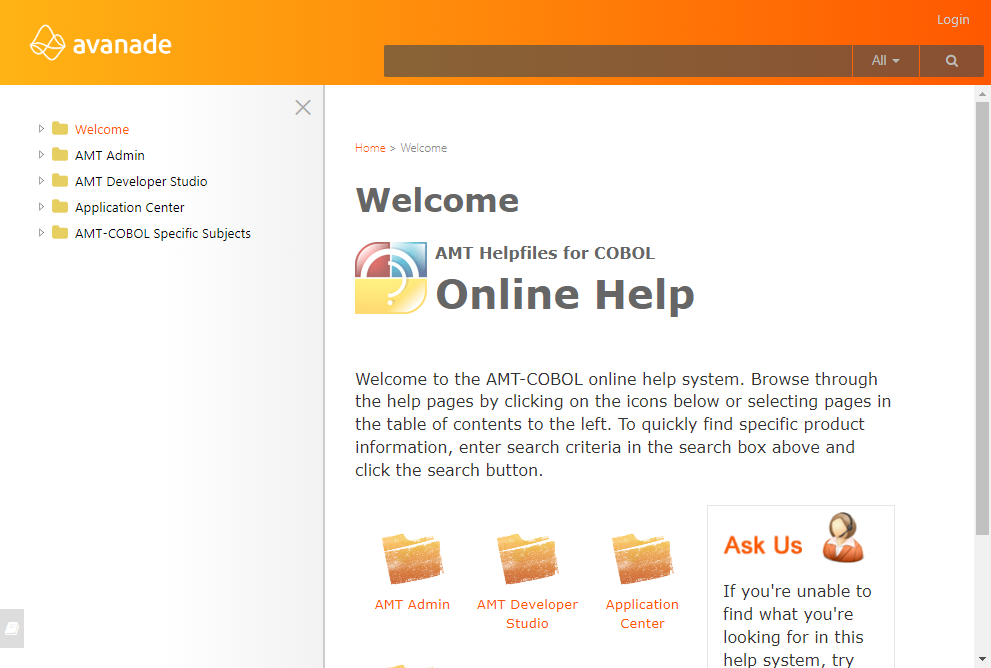Click inside the search input field
Image resolution: width=991 pixels, height=668 pixels.
click(617, 61)
